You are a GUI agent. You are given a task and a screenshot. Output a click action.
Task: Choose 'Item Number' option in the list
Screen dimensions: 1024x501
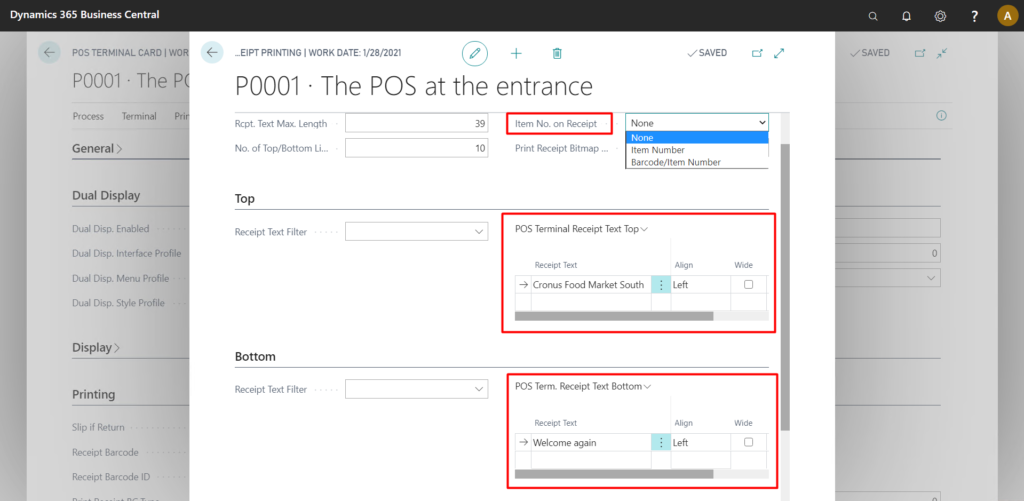tap(697, 150)
